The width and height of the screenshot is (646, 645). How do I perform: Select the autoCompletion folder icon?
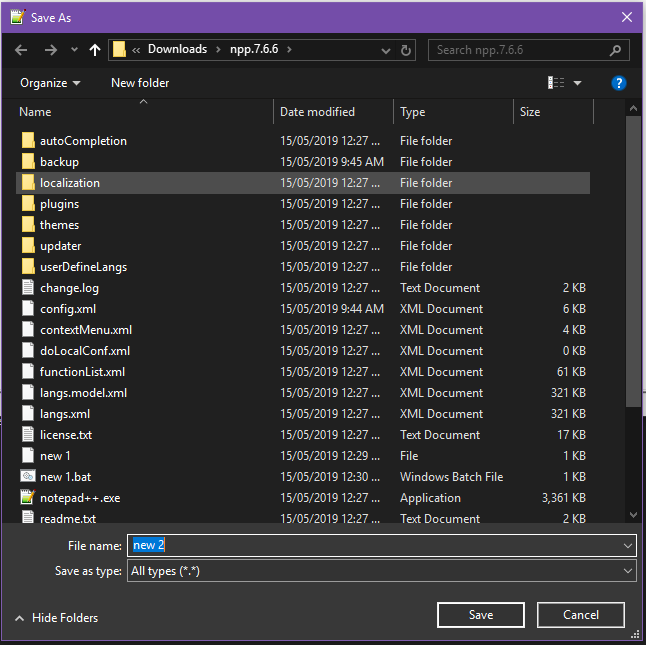28,140
